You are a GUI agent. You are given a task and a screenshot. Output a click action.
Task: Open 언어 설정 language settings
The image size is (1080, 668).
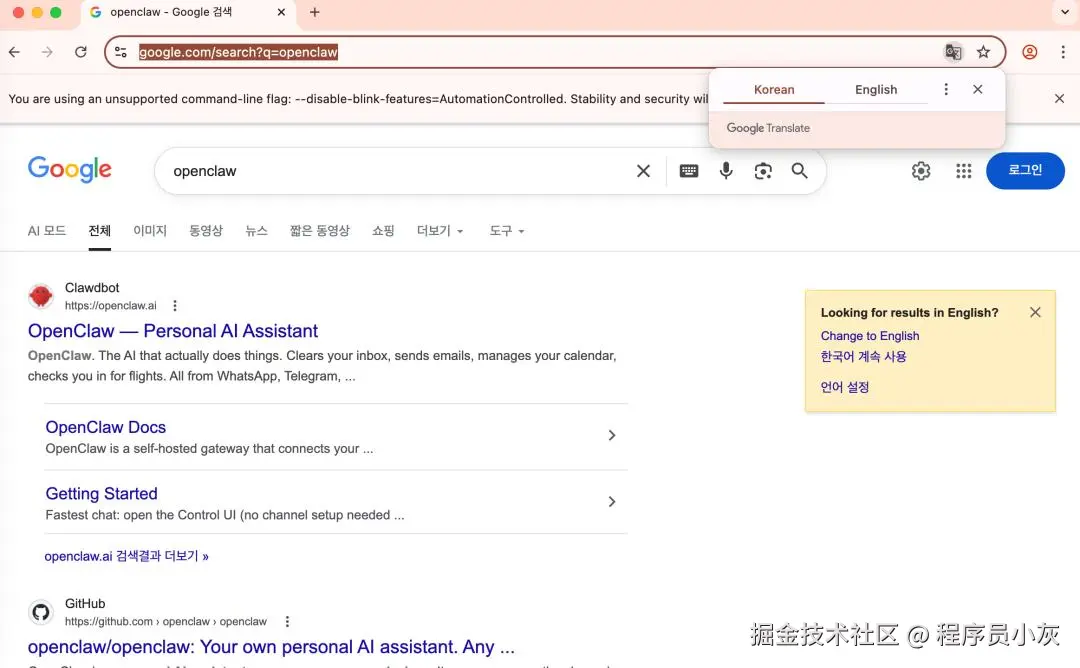(x=844, y=387)
